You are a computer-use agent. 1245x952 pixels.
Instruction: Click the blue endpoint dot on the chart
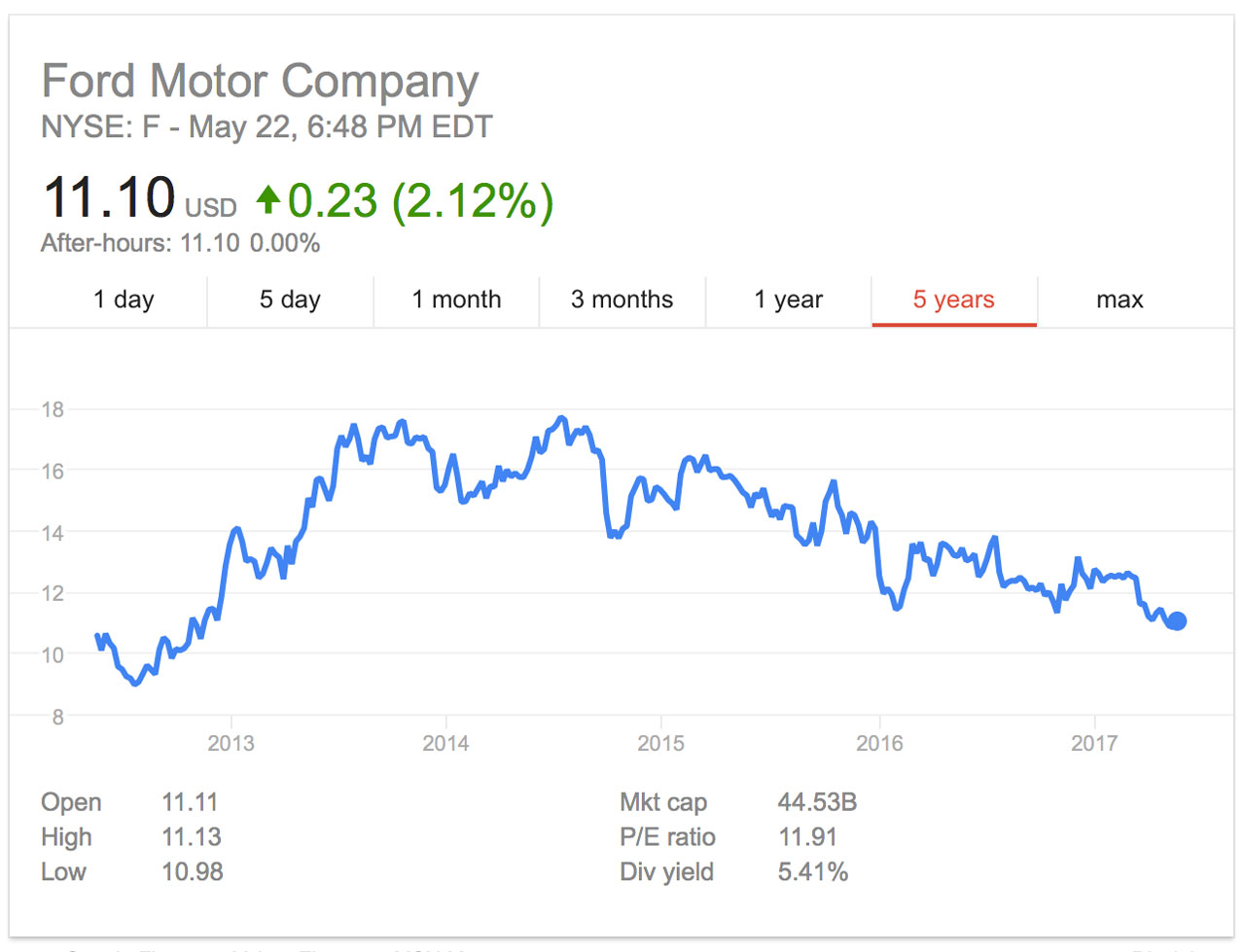(x=1177, y=621)
